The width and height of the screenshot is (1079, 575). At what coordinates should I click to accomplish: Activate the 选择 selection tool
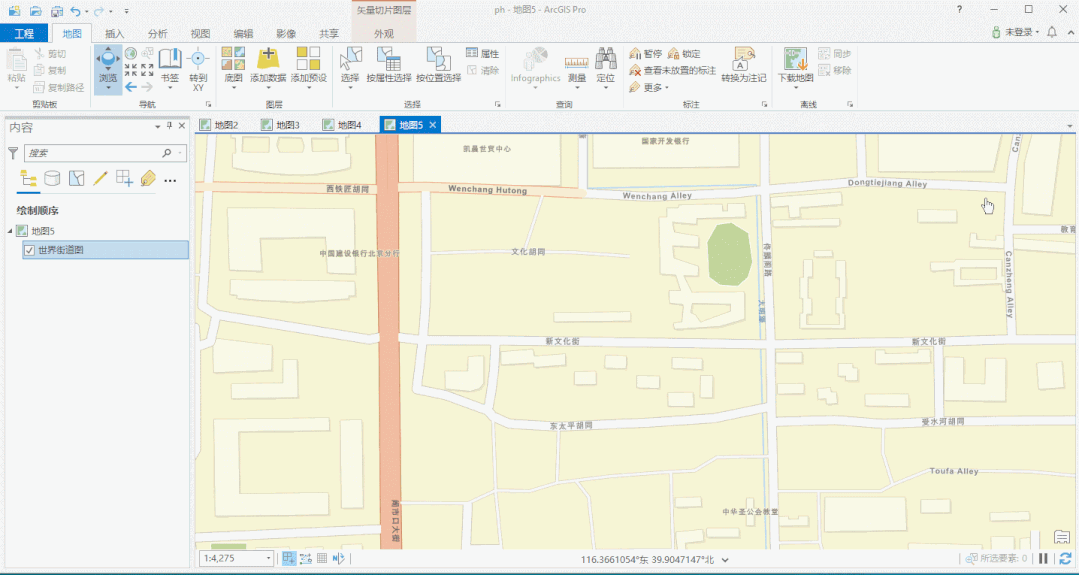(x=350, y=67)
